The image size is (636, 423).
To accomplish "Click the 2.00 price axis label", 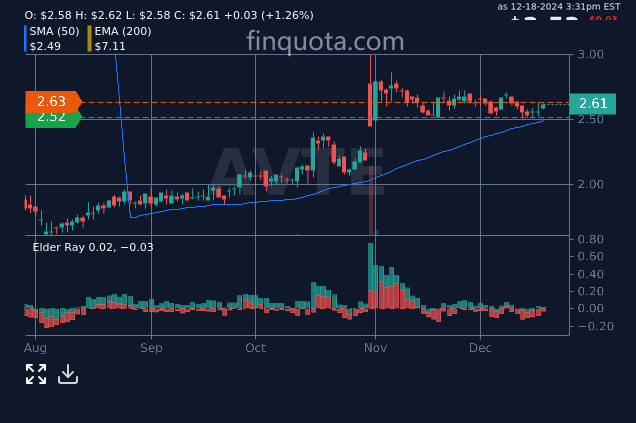I will (591, 185).
